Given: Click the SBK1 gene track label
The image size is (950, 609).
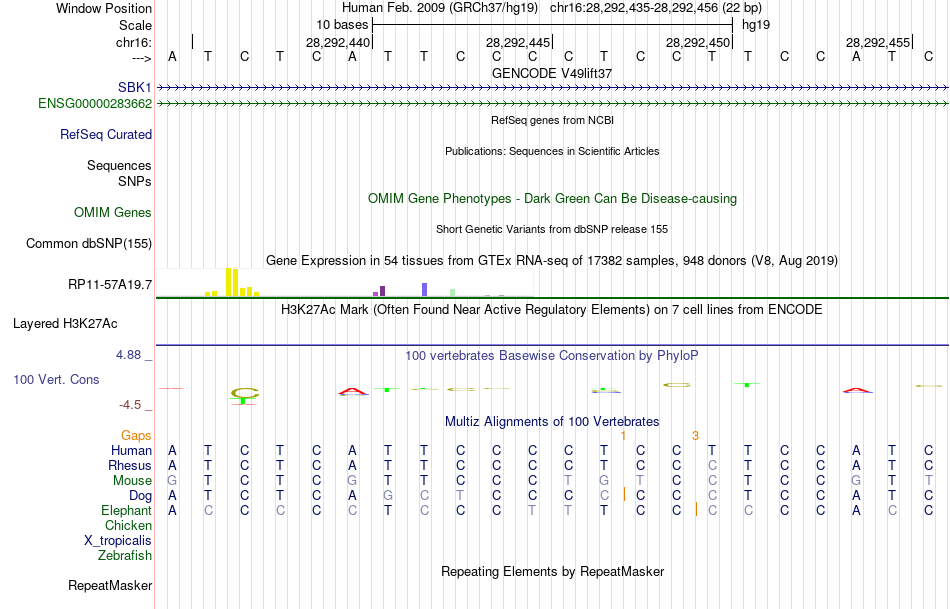Looking at the screenshot, I should coord(135,88).
